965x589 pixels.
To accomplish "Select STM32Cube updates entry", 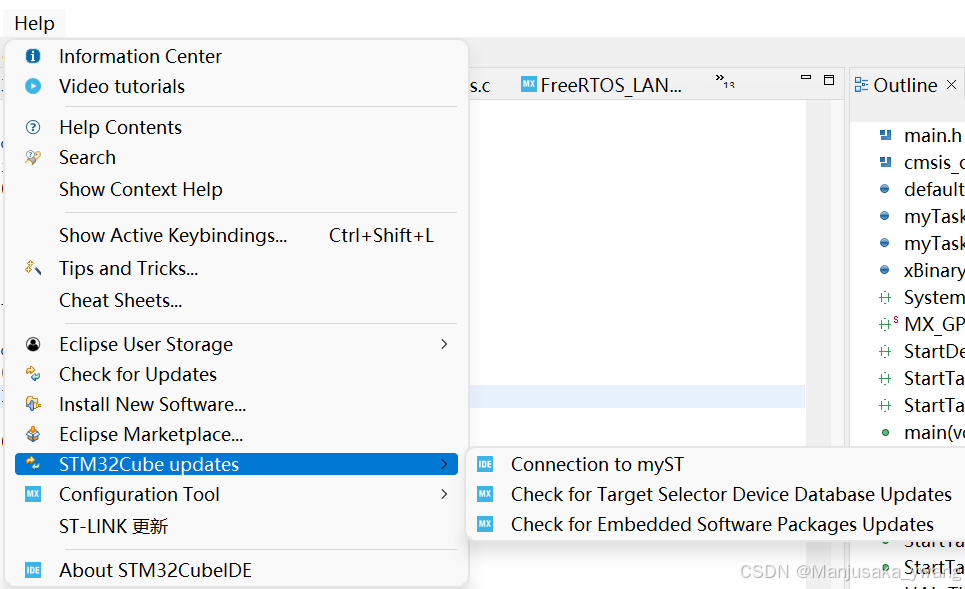I will click(x=236, y=464).
